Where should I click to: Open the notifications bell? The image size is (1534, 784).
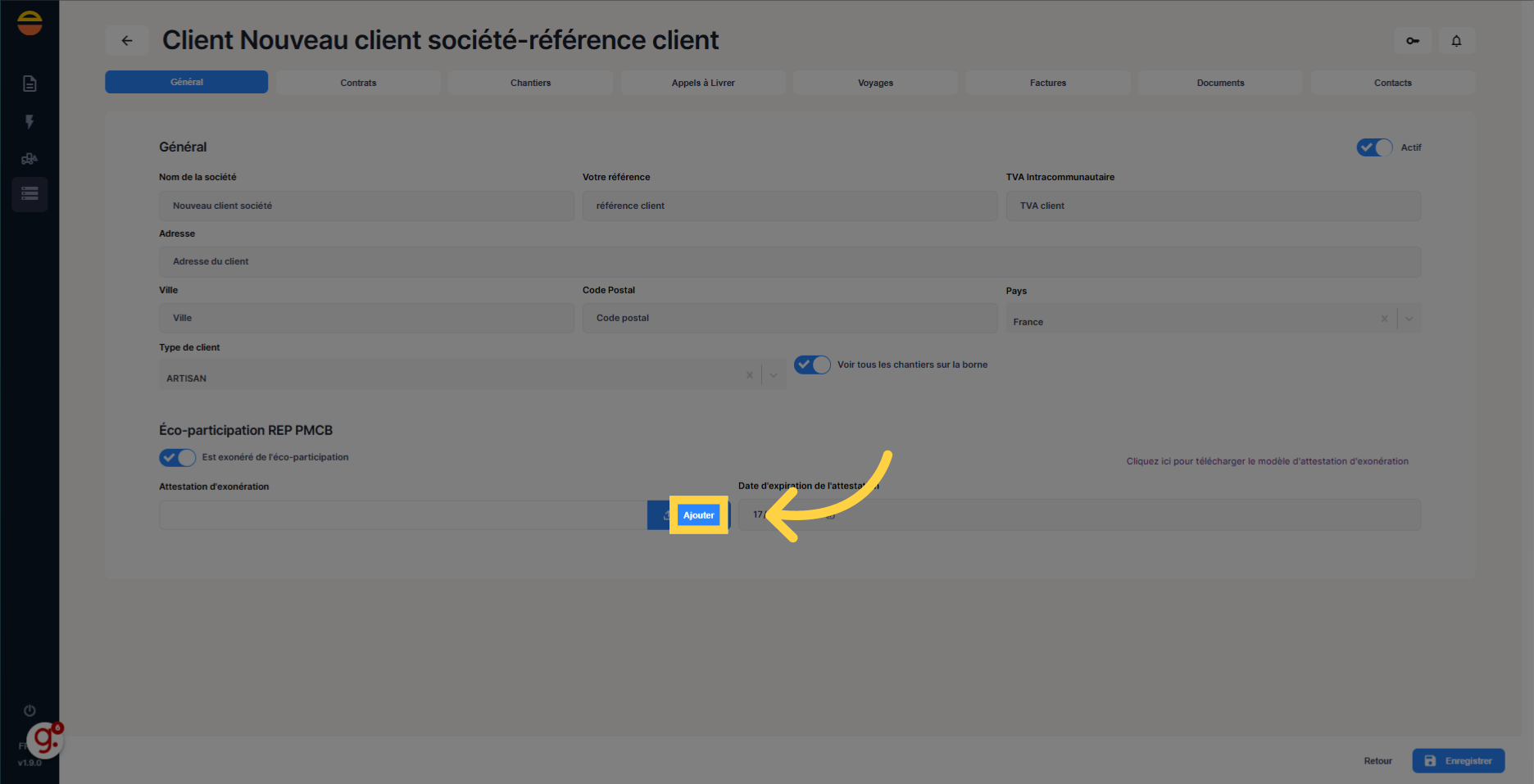point(1456,40)
